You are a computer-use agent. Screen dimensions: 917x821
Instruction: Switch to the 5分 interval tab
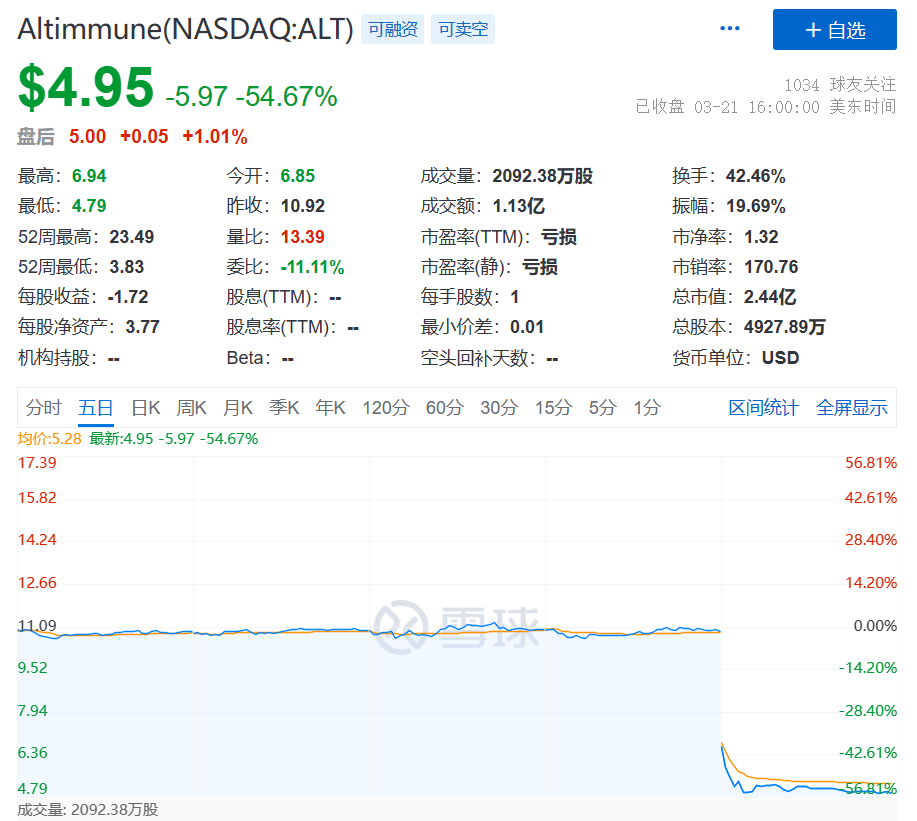[x=602, y=407]
